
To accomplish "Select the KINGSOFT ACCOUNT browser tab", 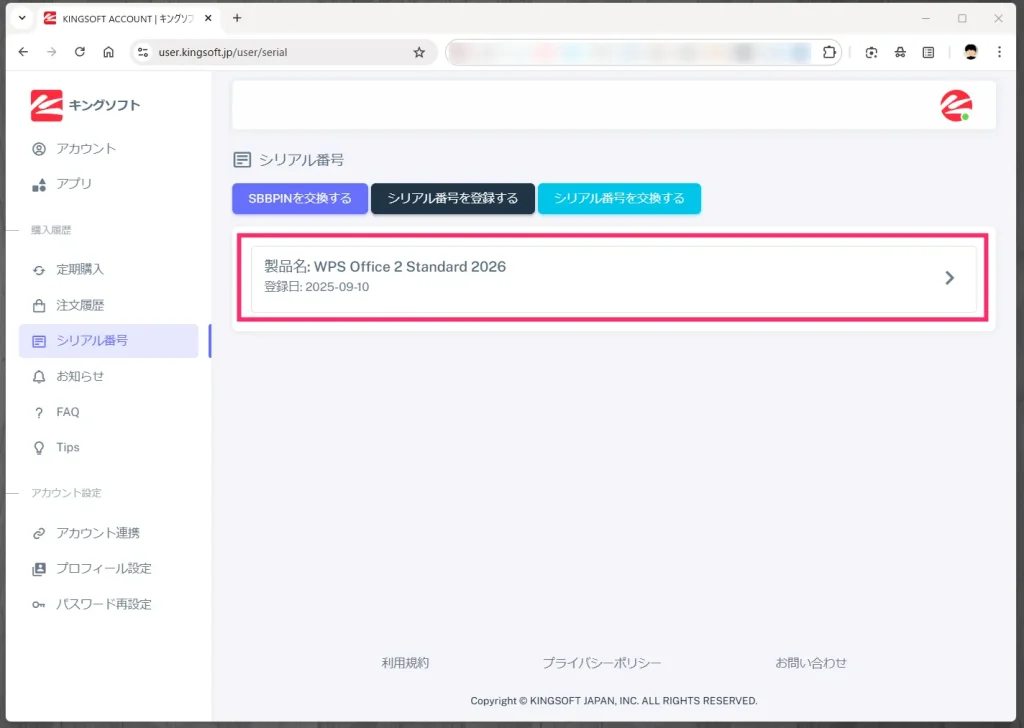I will pyautogui.click(x=128, y=18).
